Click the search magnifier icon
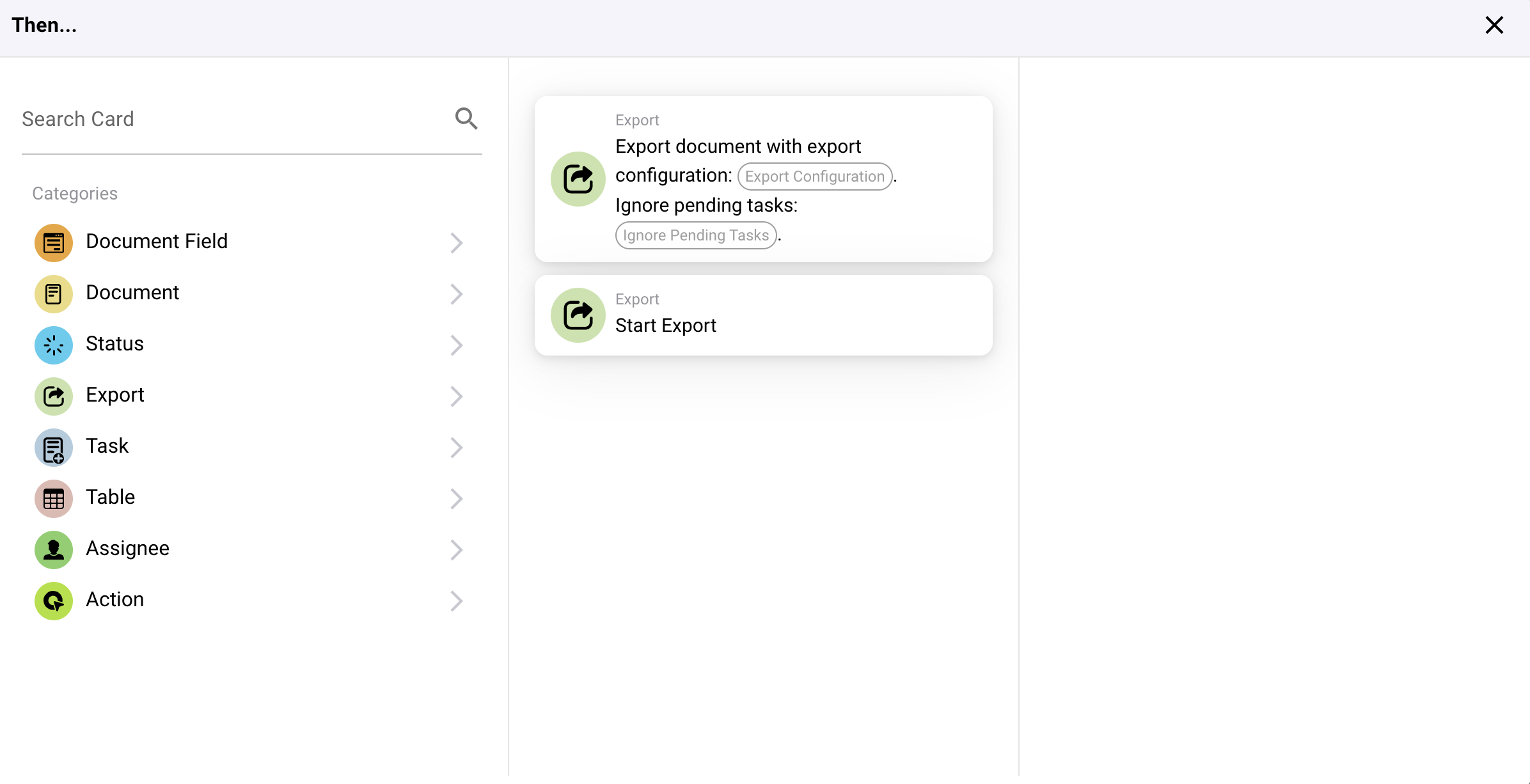The height and width of the screenshot is (784, 1530). click(466, 118)
